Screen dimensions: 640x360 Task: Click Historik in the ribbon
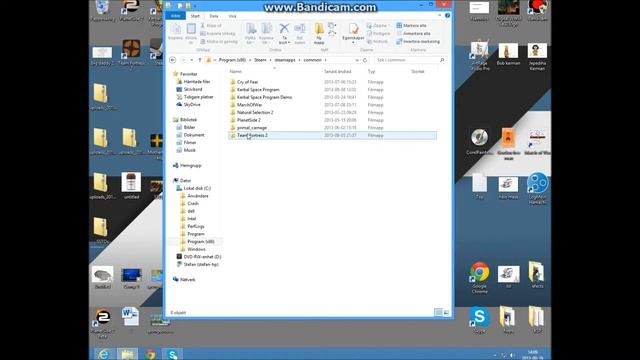pos(377,42)
